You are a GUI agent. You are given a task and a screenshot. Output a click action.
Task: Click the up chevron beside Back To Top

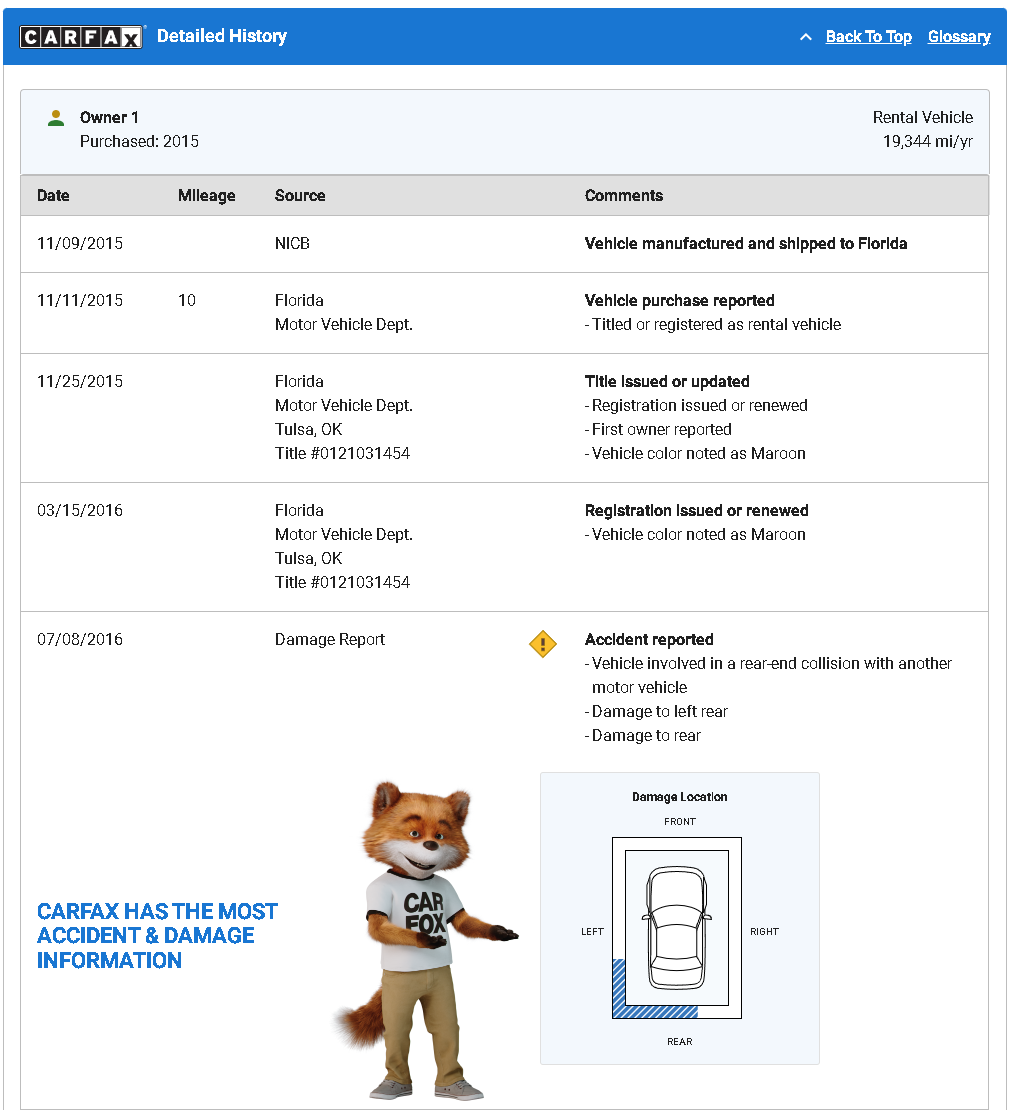point(806,37)
